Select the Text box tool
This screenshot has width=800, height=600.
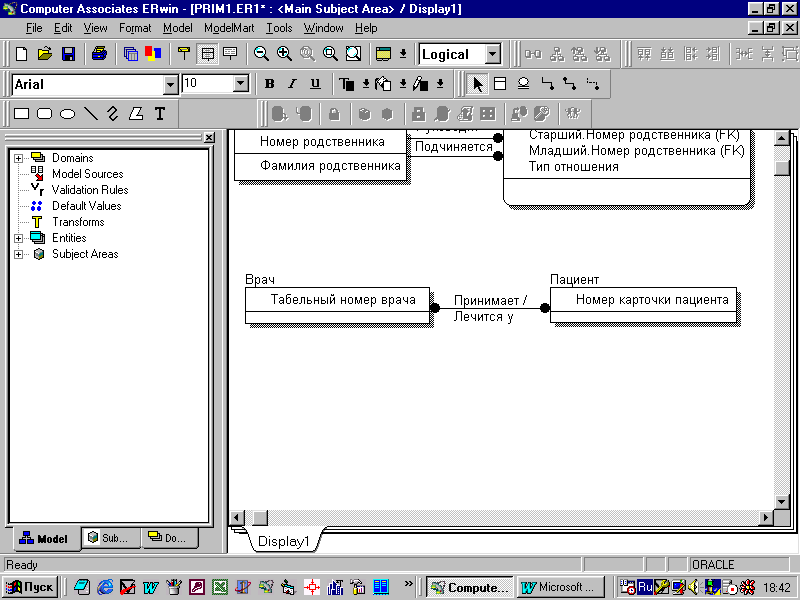[x=160, y=114]
